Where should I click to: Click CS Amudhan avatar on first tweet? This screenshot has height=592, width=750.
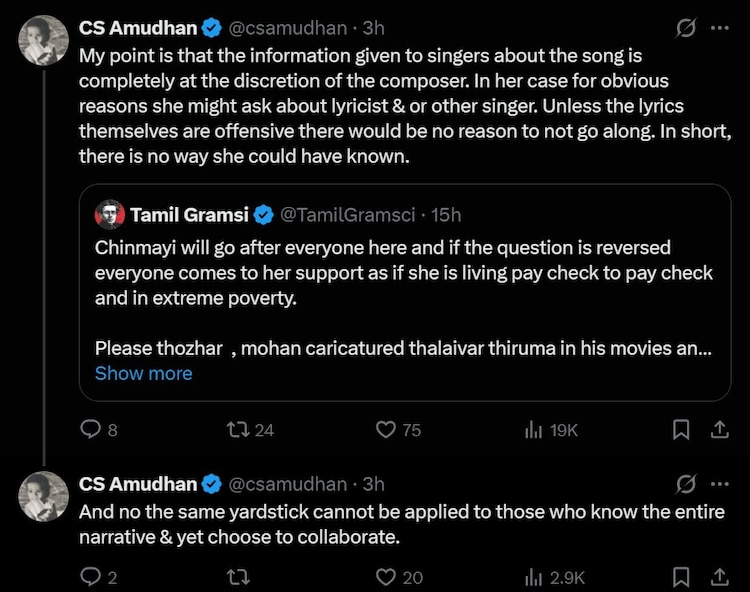tap(44, 41)
